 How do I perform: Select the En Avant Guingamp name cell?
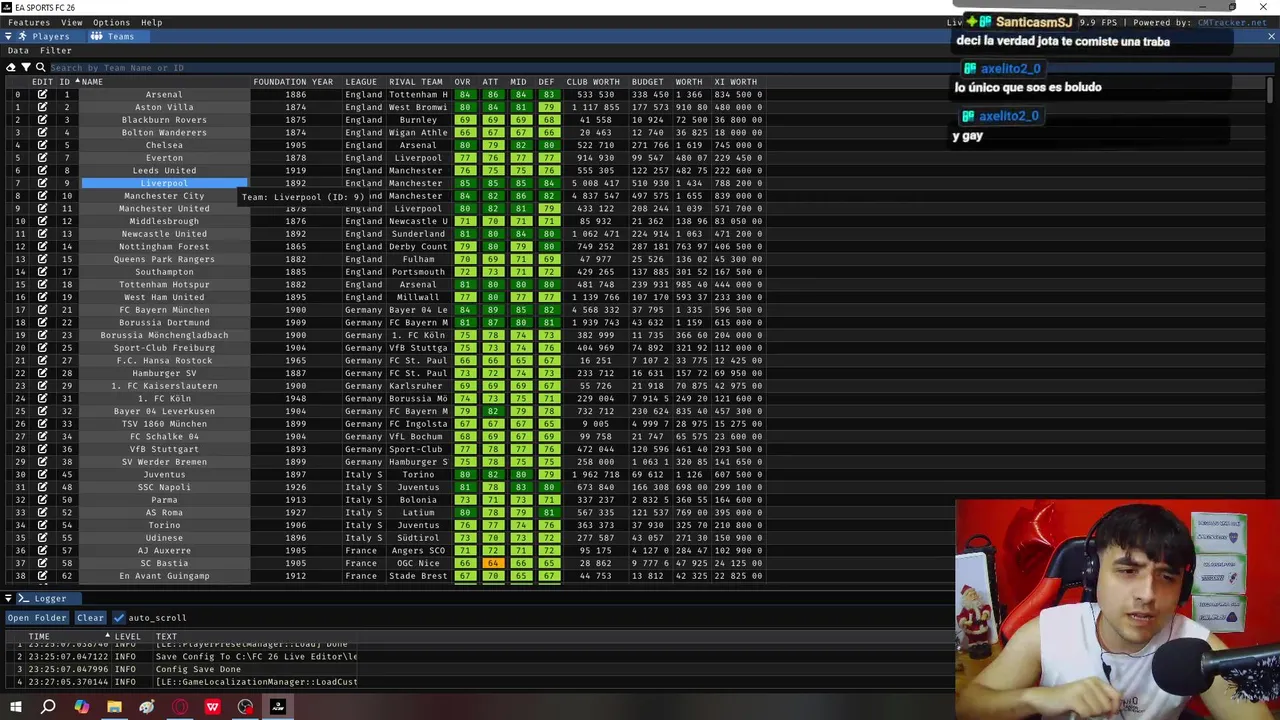click(x=164, y=576)
